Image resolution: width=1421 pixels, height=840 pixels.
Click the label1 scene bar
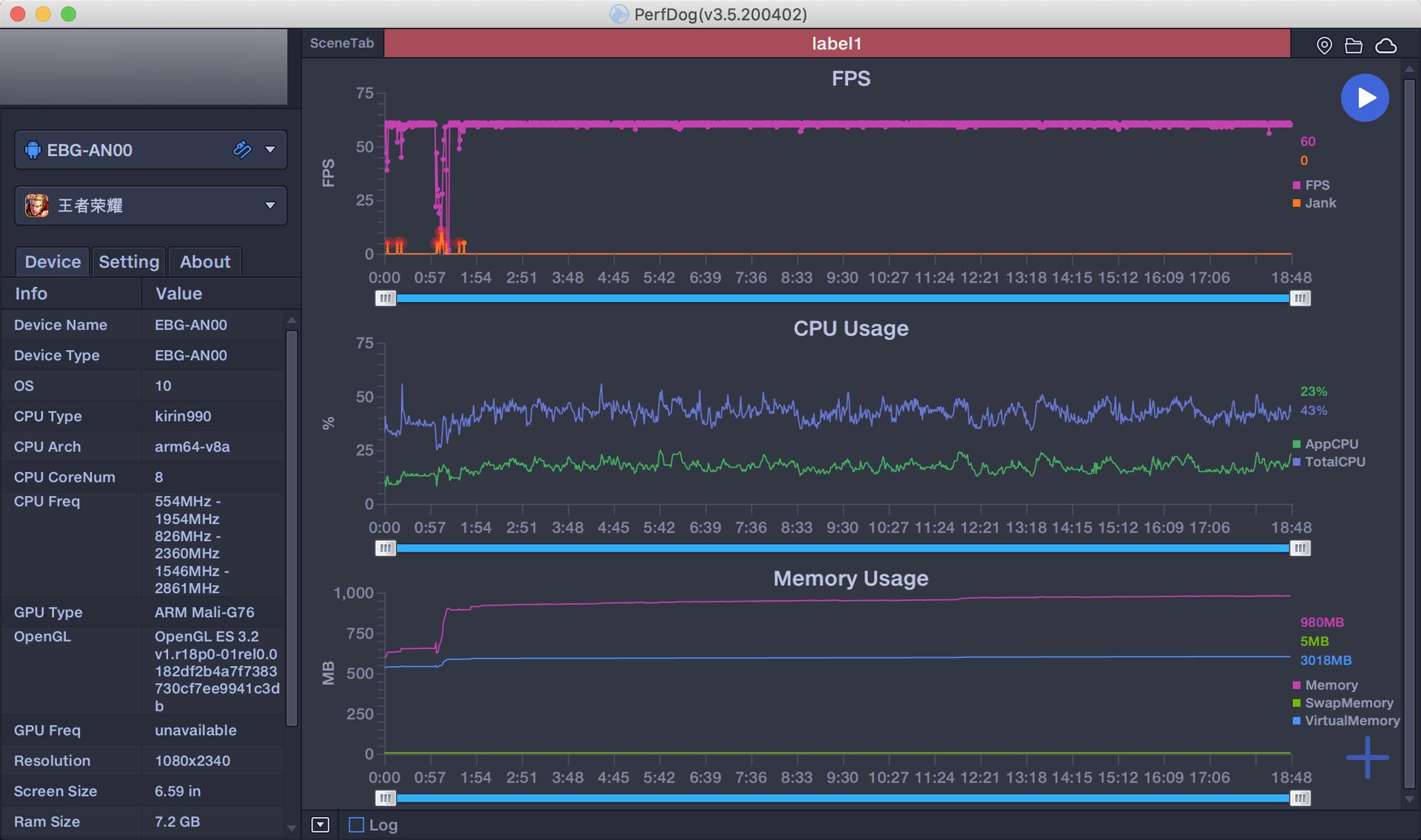(x=836, y=44)
